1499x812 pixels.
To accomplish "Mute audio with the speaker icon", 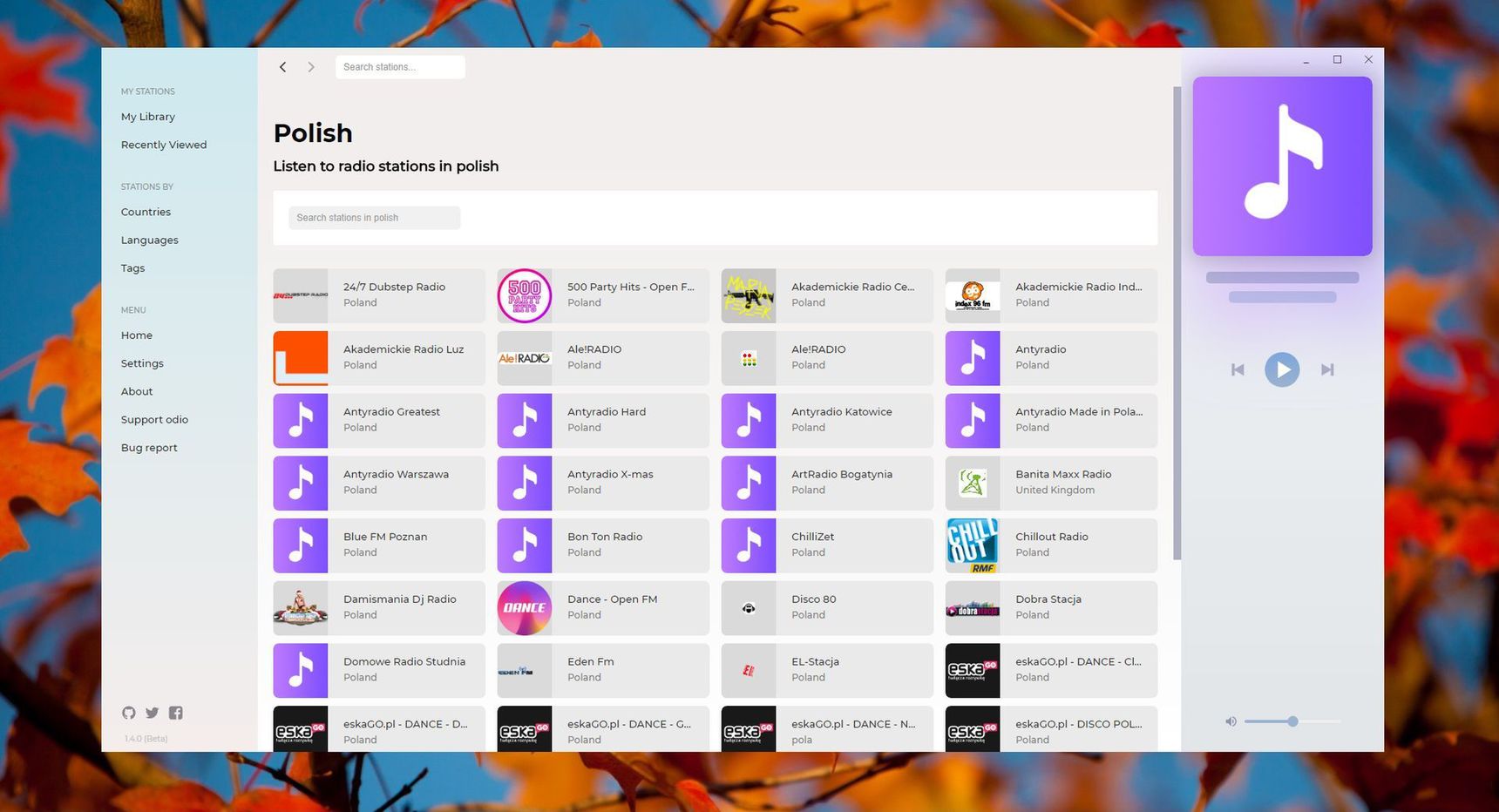I will tap(1231, 721).
